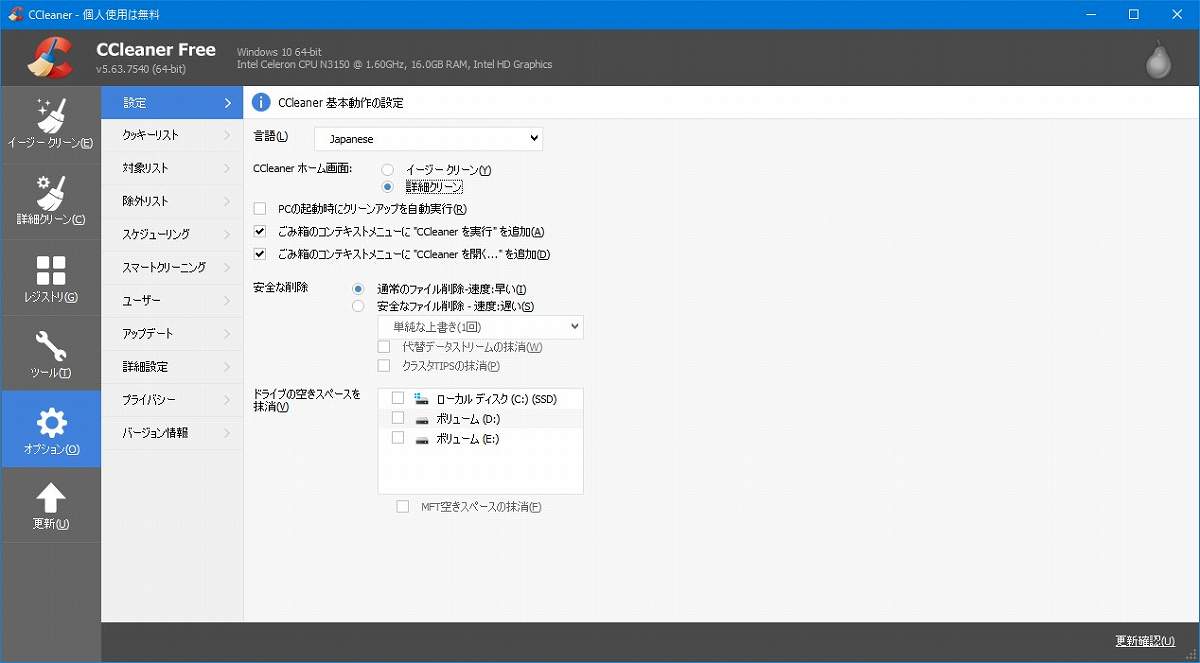Click the v5.63.7540 (64-bit) version text
Viewport: 1200px width, 663px height.
pos(141,69)
